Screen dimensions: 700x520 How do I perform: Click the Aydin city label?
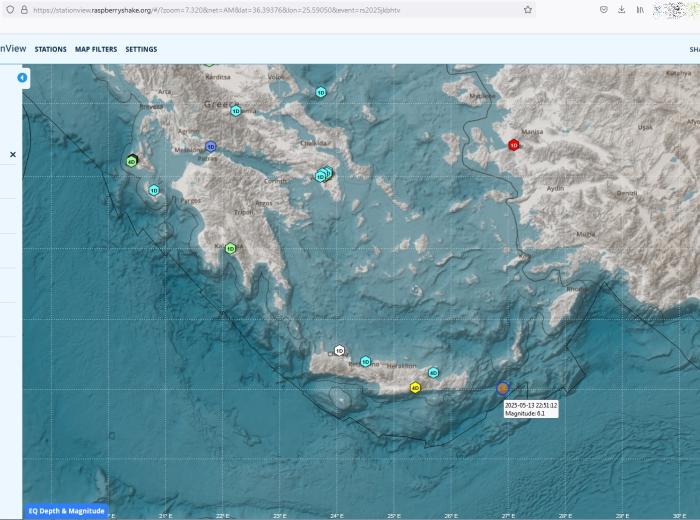[x=555, y=188]
